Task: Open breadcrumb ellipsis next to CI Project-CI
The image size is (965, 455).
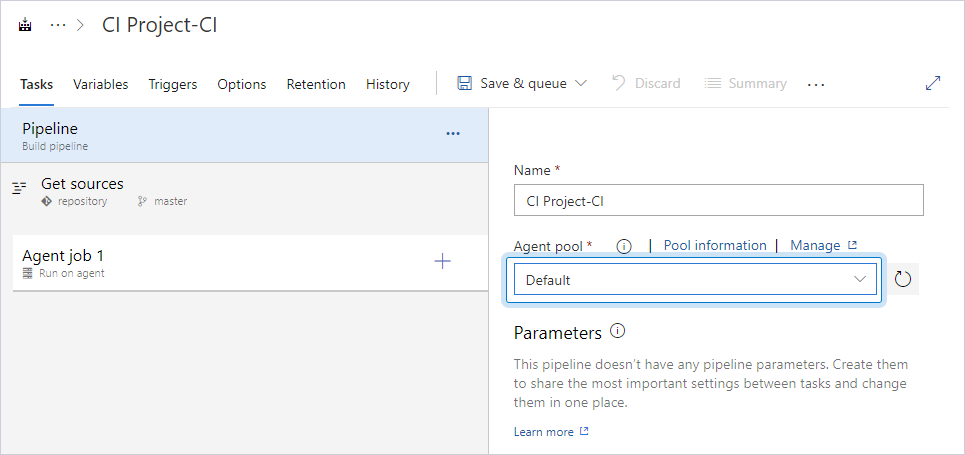Action: [x=57, y=26]
